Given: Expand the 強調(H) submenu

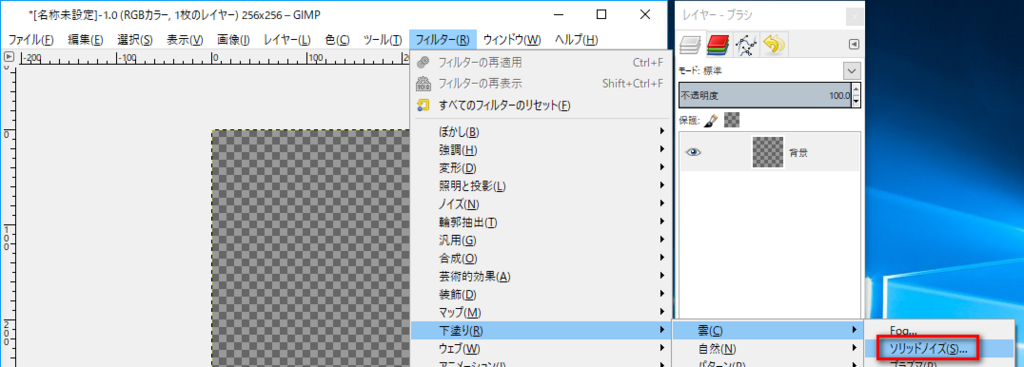Looking at the screenshot, I should point(541,150).
